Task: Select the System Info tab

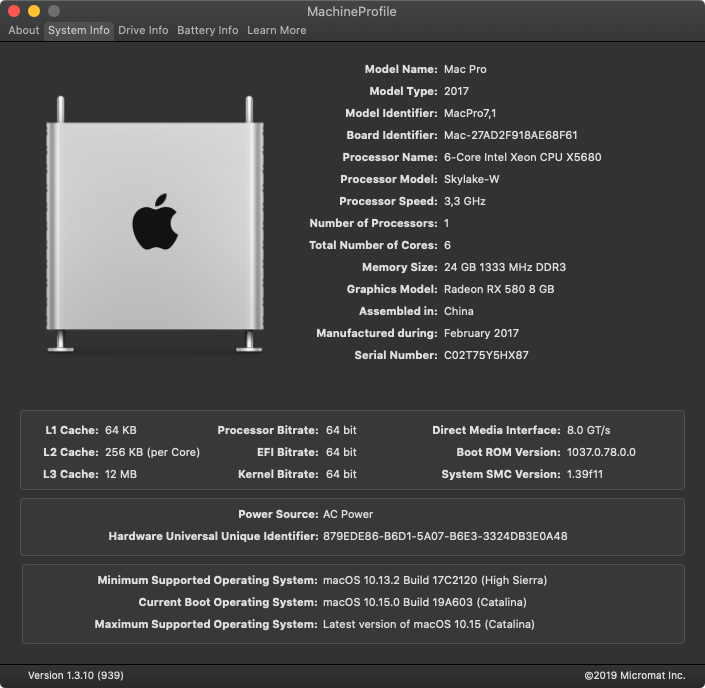Action: click(x=79, y=30)
